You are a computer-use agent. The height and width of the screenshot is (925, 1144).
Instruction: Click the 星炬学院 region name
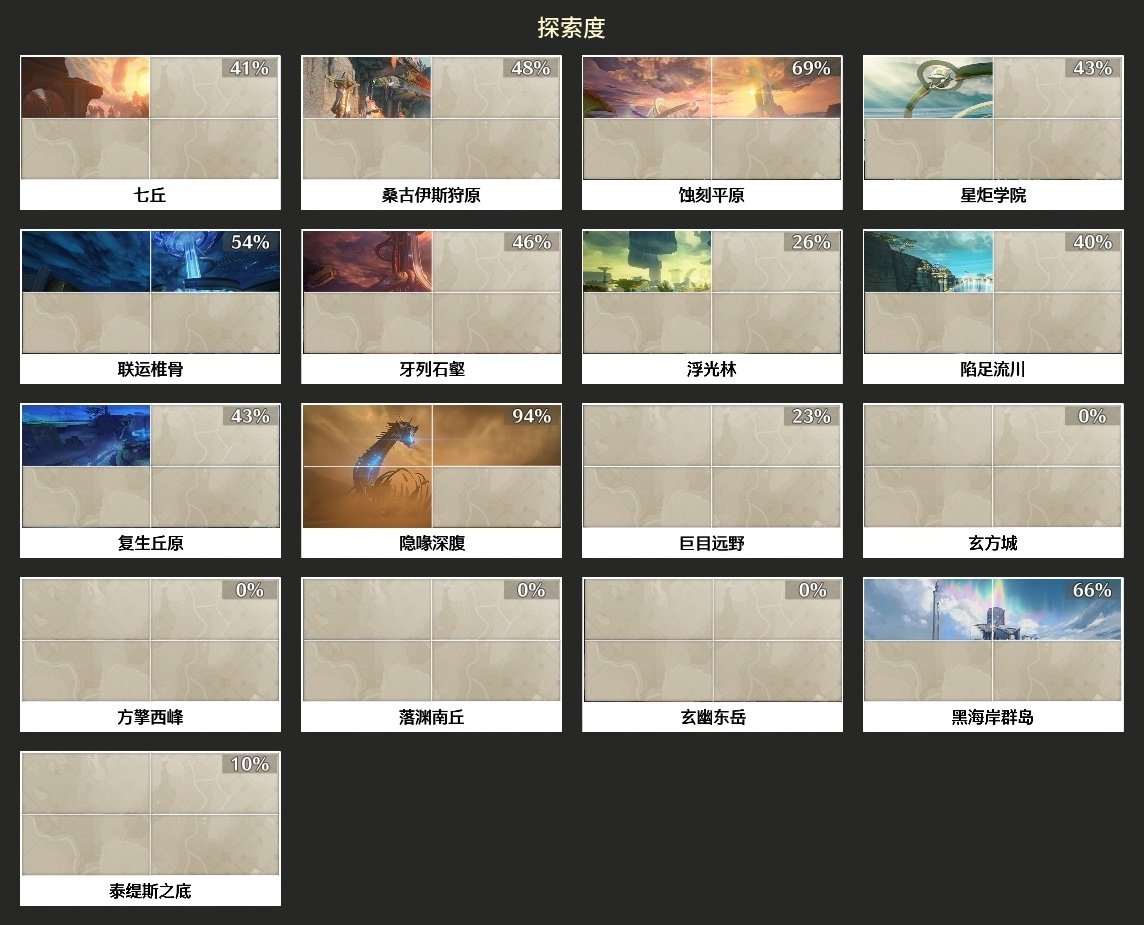click(x=993, y=195)
